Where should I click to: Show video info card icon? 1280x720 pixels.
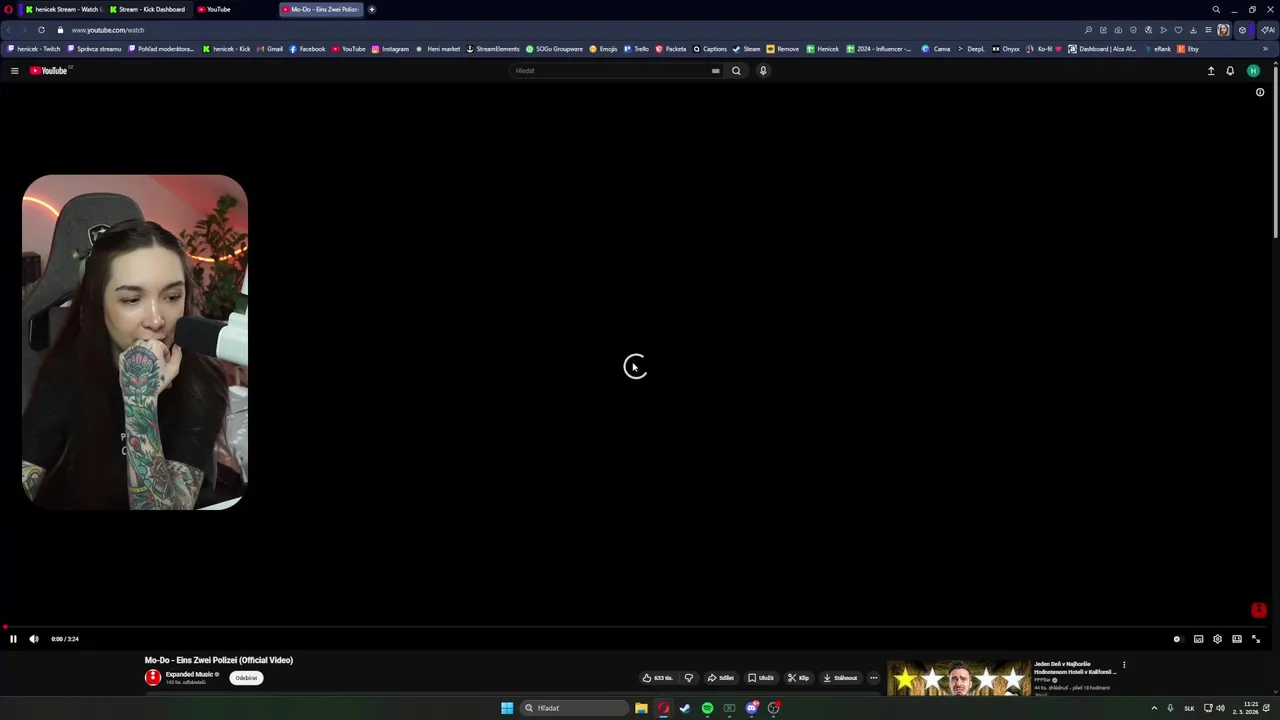pos(1260,92)
